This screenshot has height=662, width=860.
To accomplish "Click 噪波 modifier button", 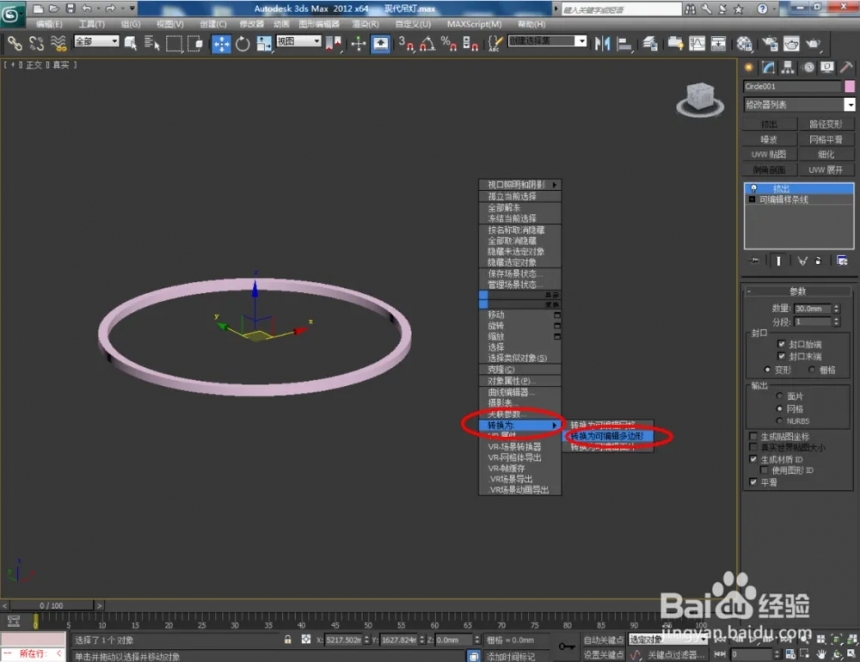I will tap(768, 140).
